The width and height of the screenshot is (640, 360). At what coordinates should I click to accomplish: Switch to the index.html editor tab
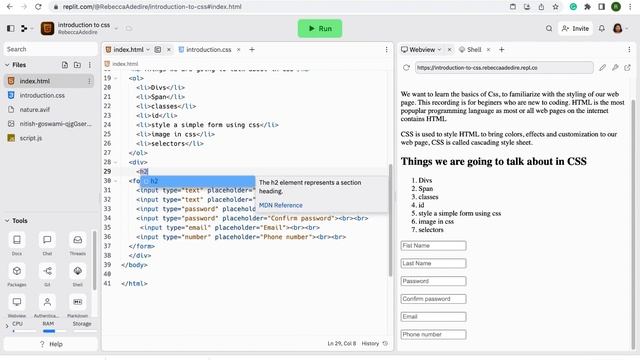point(128,49)
